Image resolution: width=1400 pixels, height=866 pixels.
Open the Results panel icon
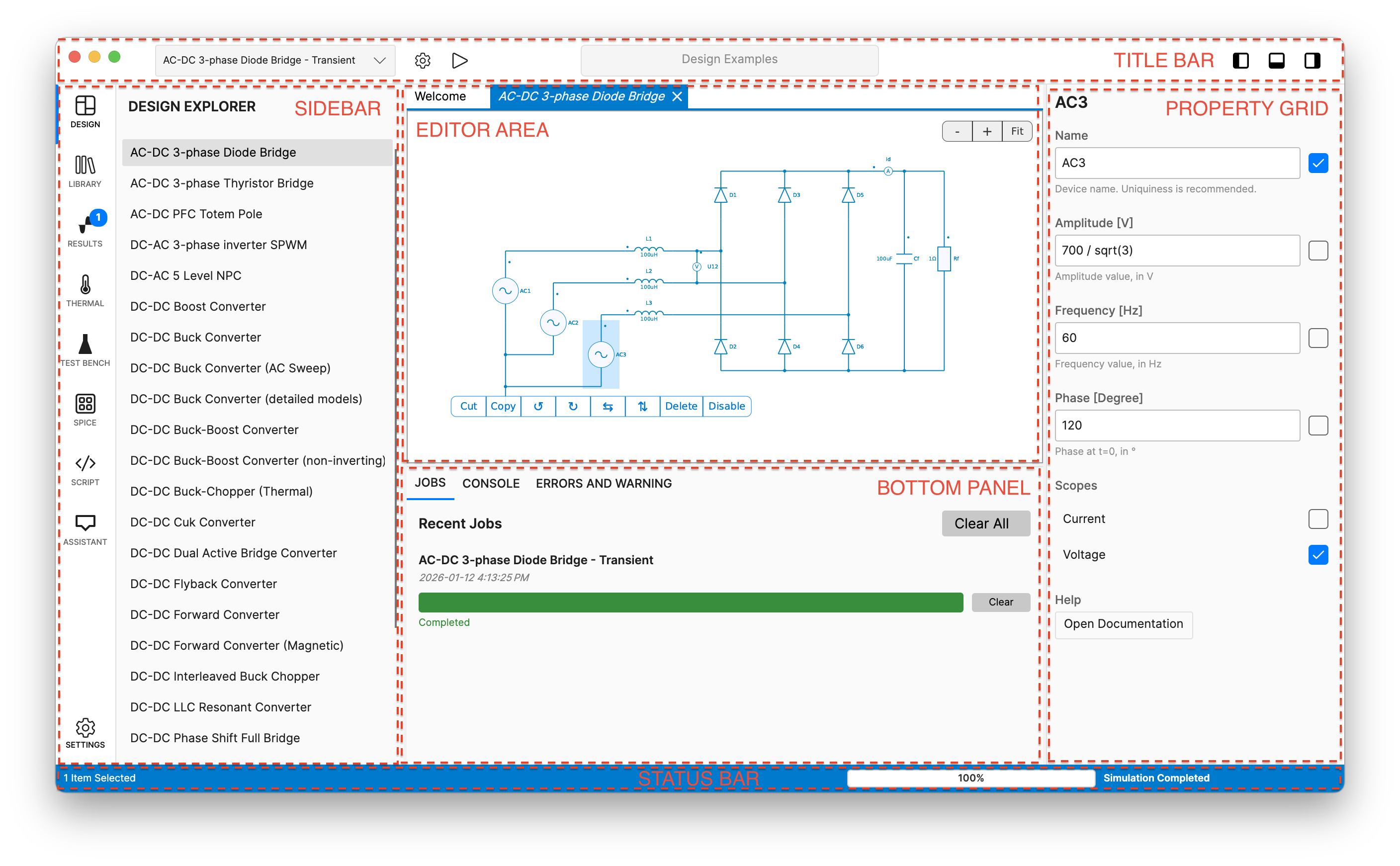click(x=85, y=230)
